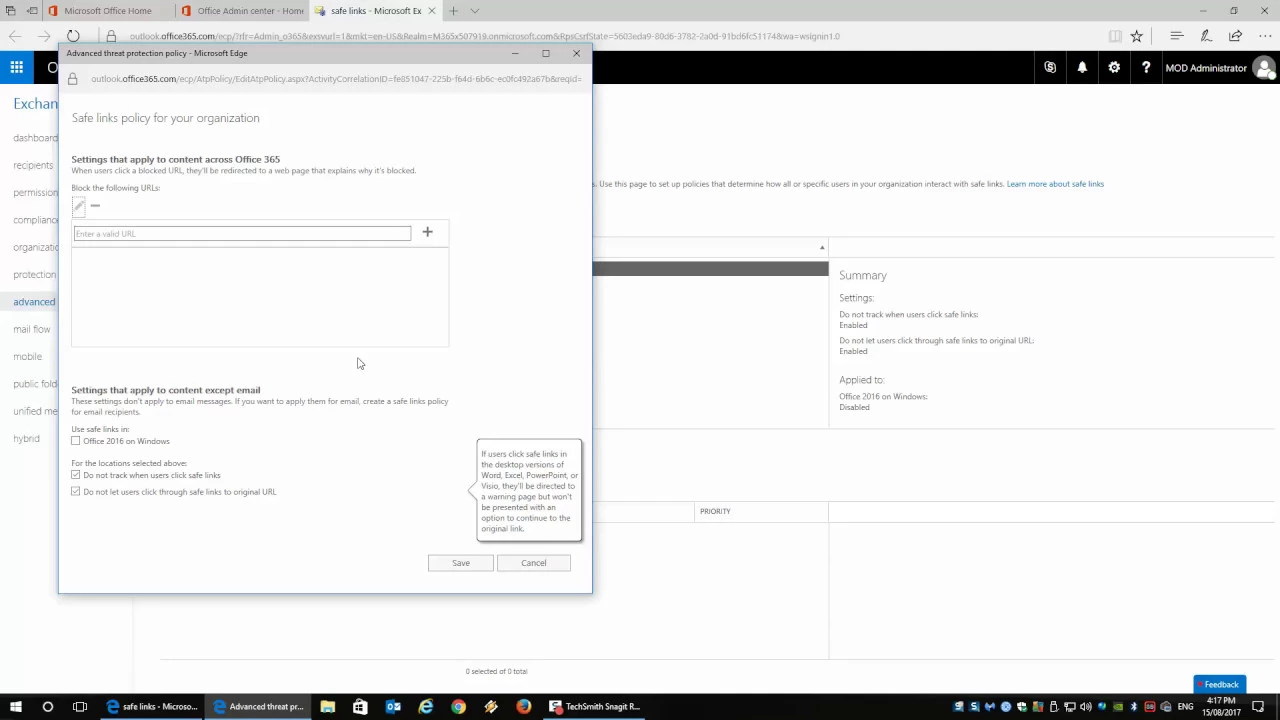Enable Office 2016 on Windows checkbox
The width and height of the screenshot is (1280, 720).
click(x=76, y=441)
